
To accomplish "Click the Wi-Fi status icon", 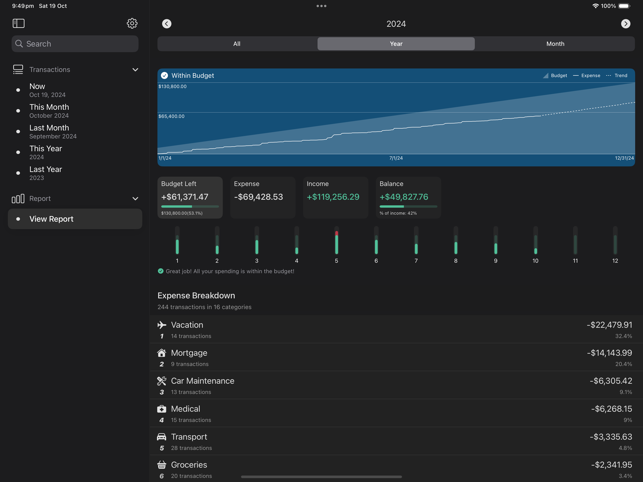I will 595,6.
